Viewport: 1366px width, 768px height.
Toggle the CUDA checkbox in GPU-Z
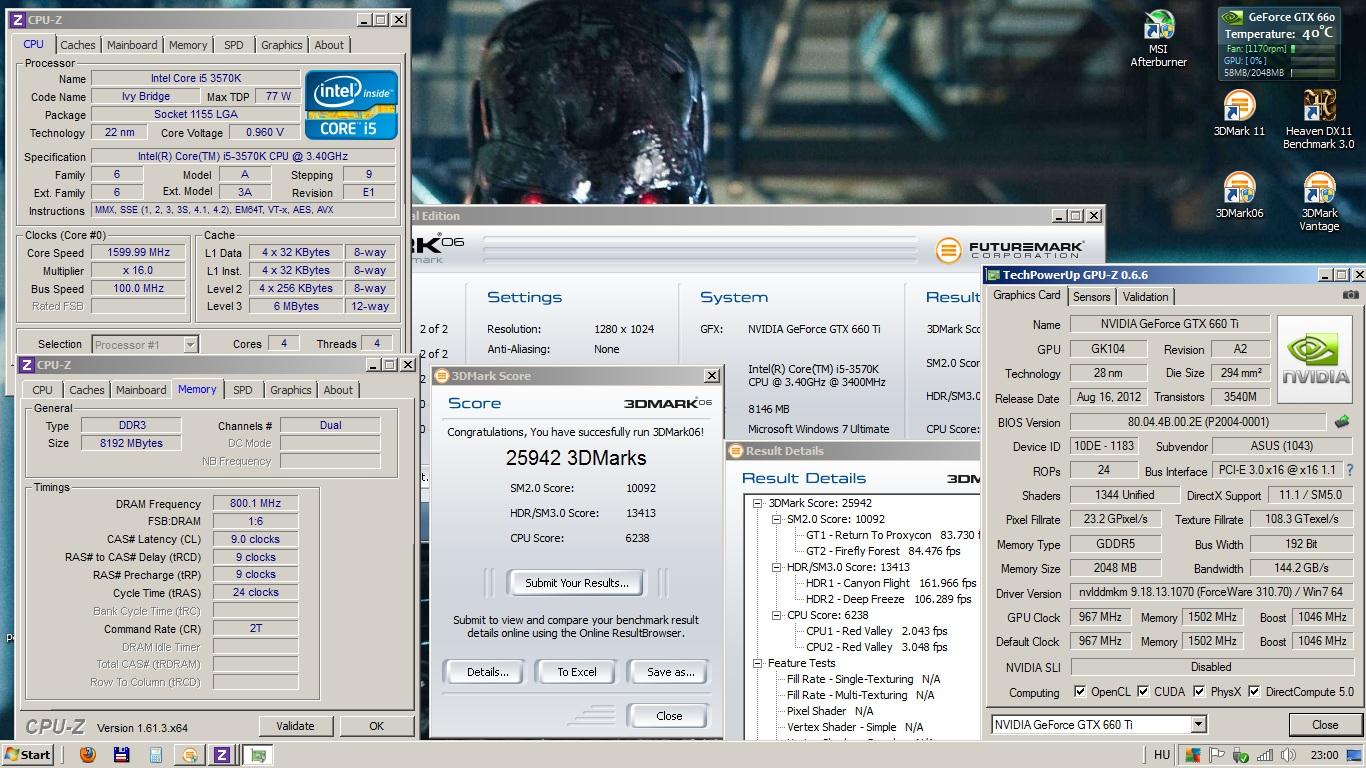pos(1143,692)
